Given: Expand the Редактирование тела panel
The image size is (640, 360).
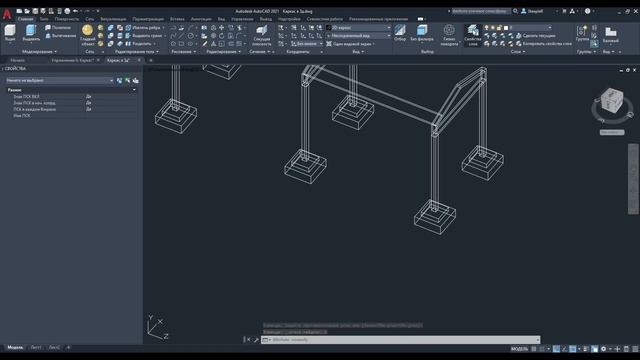Looking at the screenshot, I should point(137,52).
